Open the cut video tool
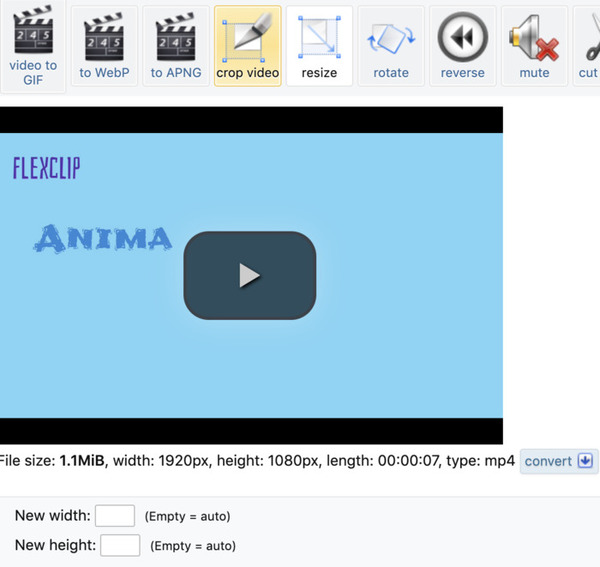This screenshot has width=600, height=567. [587, 46]
